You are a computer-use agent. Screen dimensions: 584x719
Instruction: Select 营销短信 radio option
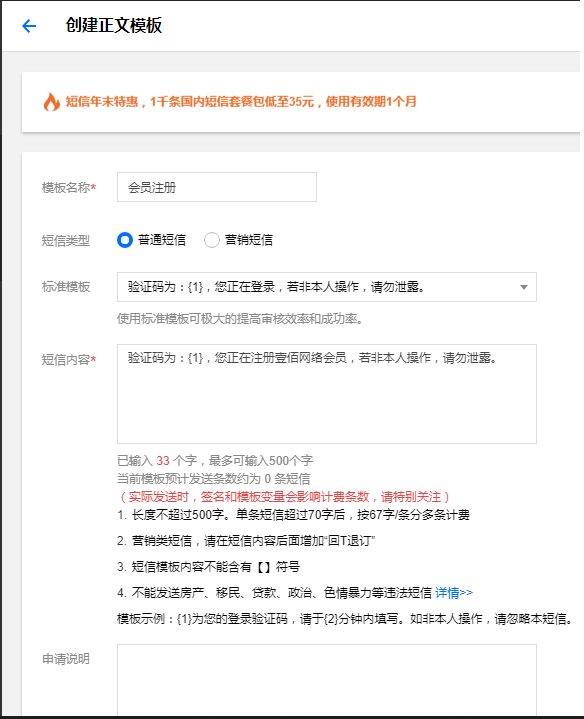(x=212, y=240)
